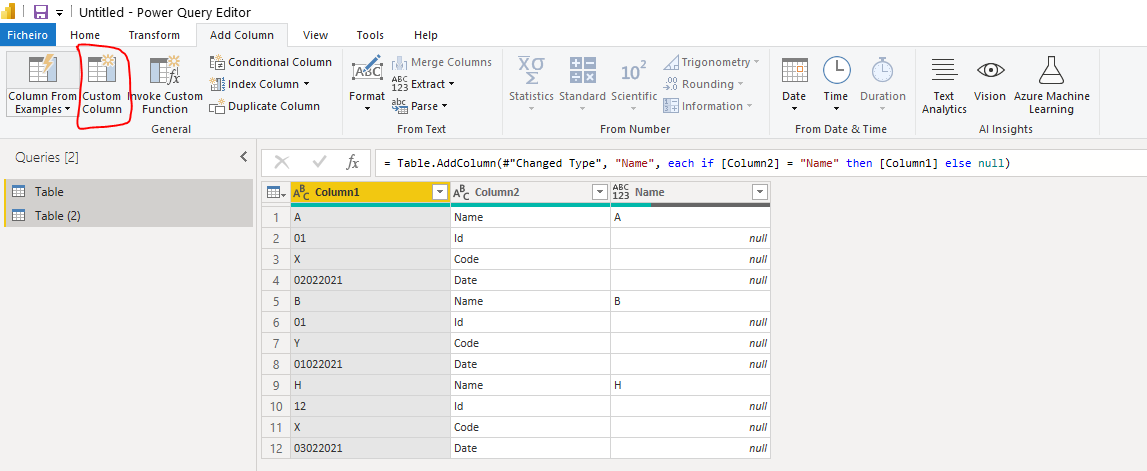Open the Column1 filter dropdown
Viewport: 1147px width, 471px height.
[x=440, y=192]
